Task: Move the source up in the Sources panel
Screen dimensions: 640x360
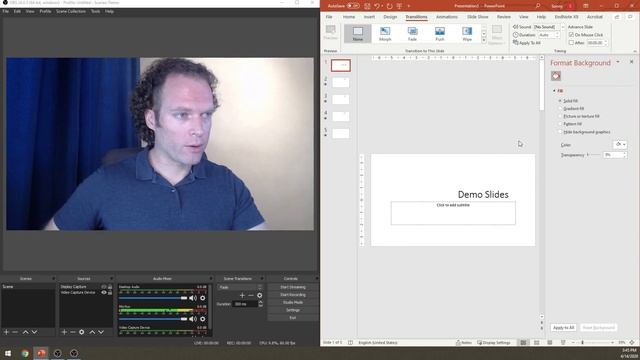Action: click(92, 332)
